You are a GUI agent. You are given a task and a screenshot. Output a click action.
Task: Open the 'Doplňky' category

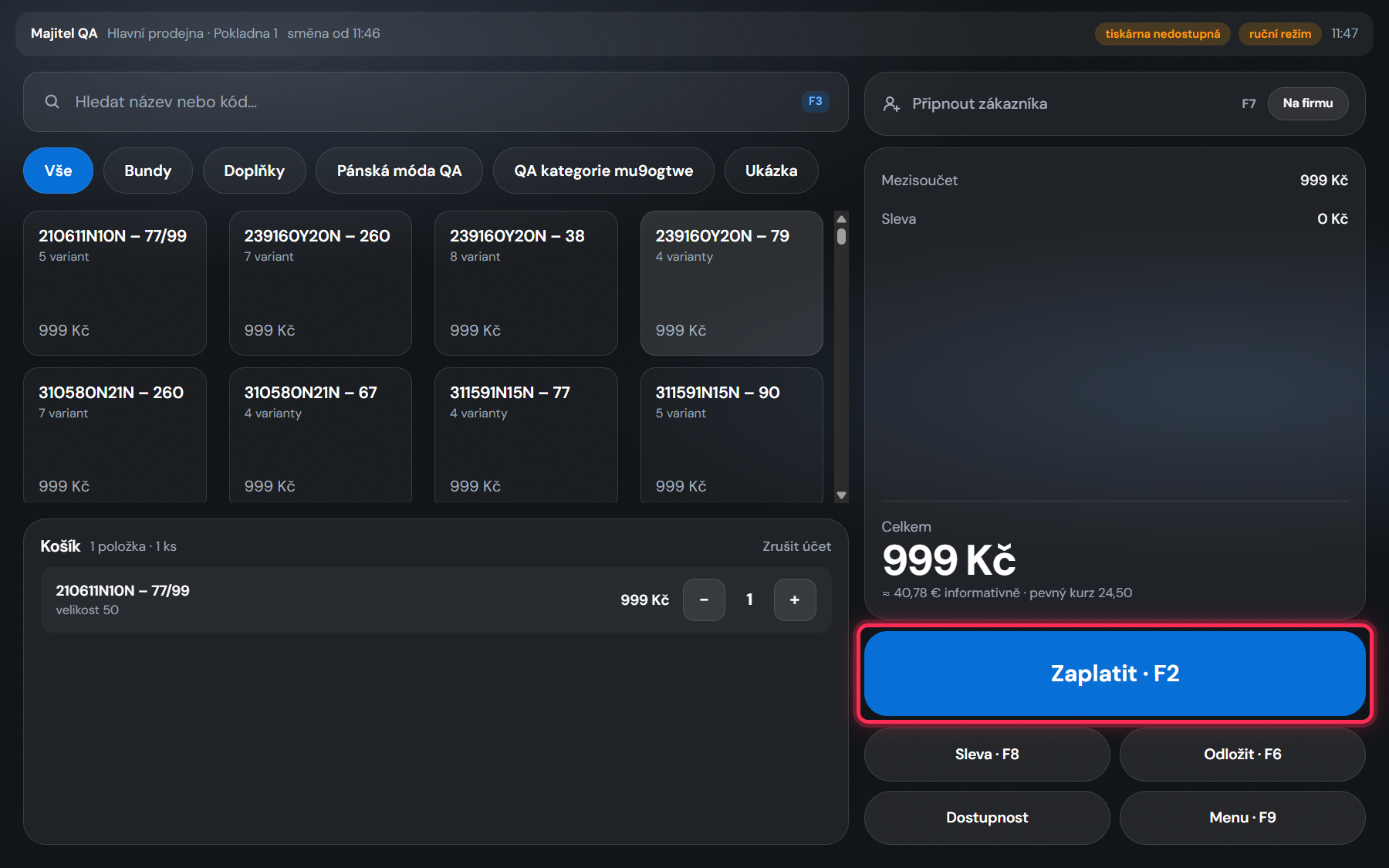(254, 171)
